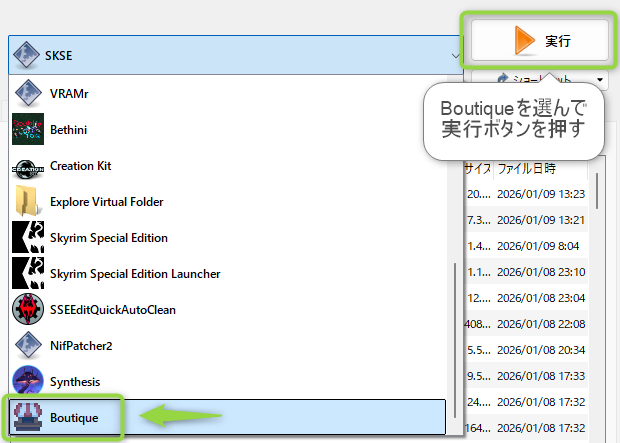Click the Skyrim Special Edition icon

coord(25,238)
